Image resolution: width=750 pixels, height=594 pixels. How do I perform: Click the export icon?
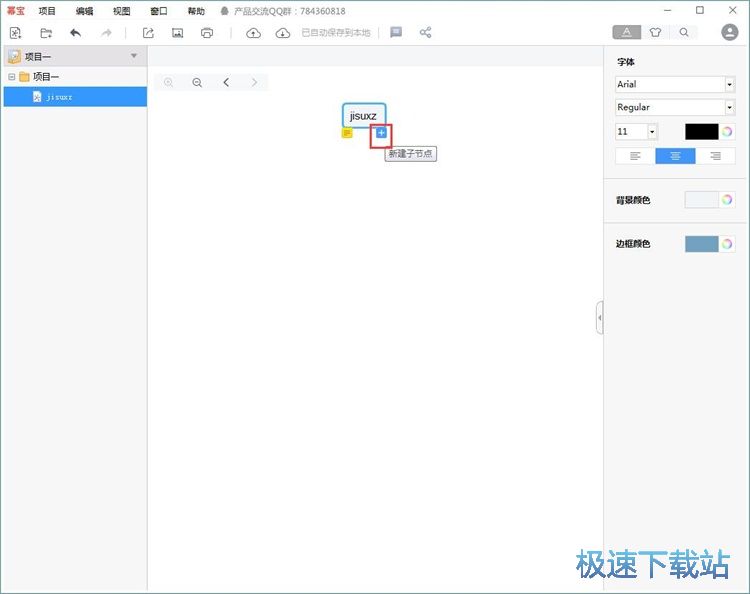148,33
